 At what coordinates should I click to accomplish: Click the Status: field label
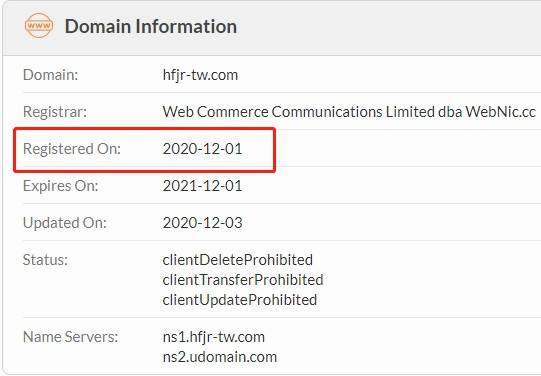click(45, 260)
